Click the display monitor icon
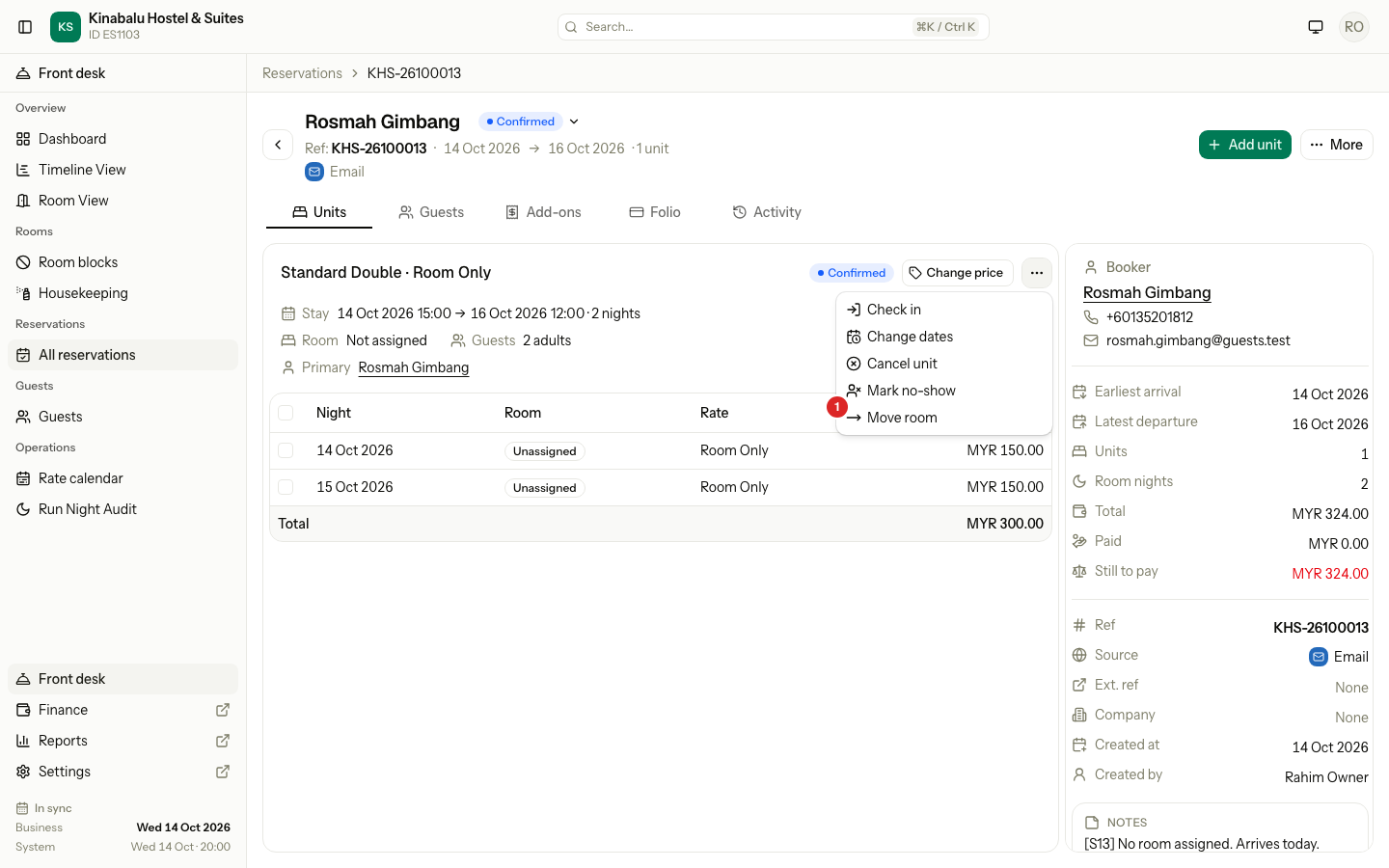The image size is (1389, 868). tap(1316, 27)
